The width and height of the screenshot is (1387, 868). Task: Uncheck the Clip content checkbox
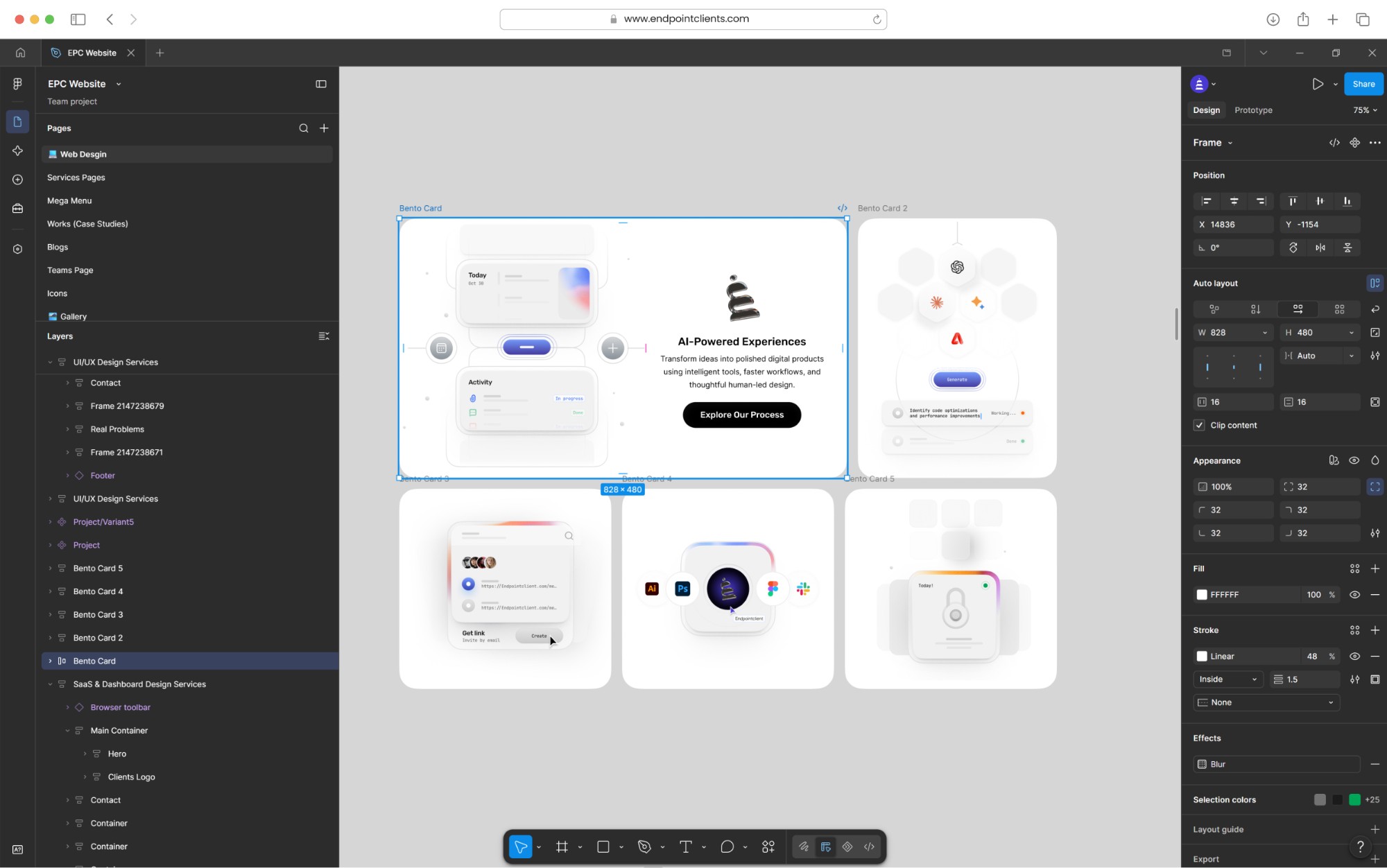pyautogui.click(x=1199, y=425)
